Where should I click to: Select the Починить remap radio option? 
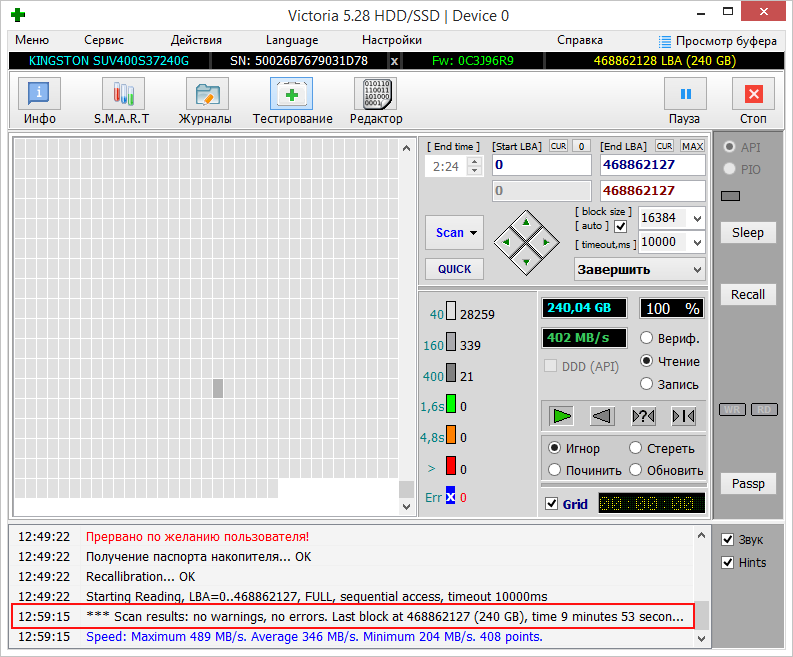point(554,470)
